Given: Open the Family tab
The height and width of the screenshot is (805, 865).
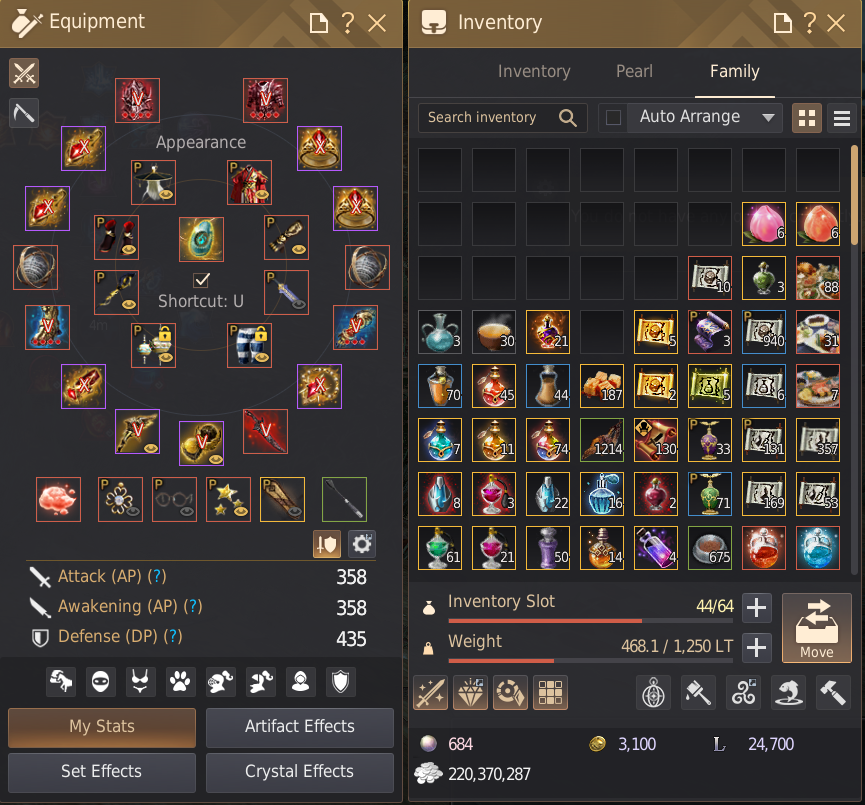Looking at the screenshot, I should [734, 72].
